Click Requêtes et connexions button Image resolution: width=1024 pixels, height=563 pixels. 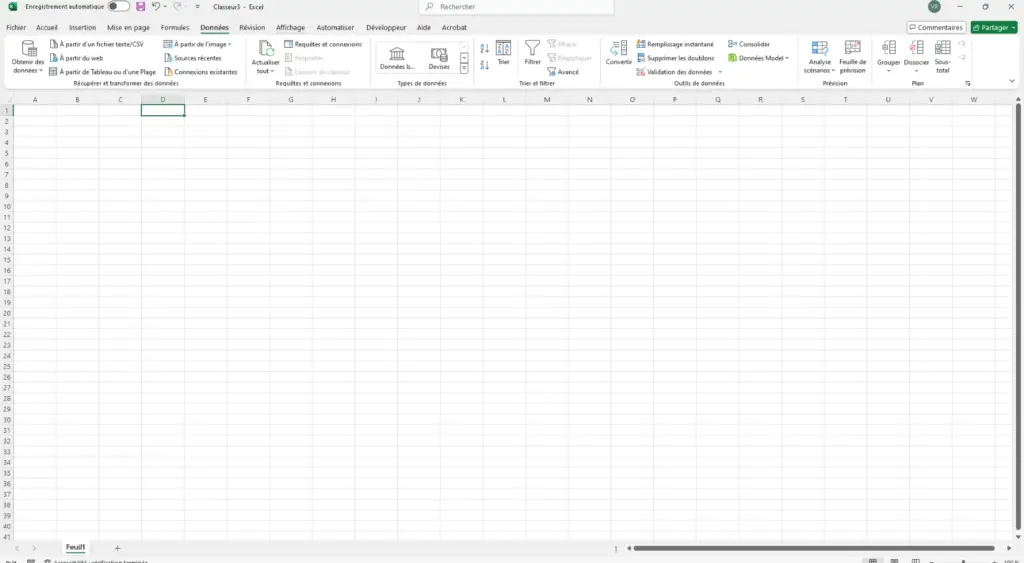pos(323,44)
